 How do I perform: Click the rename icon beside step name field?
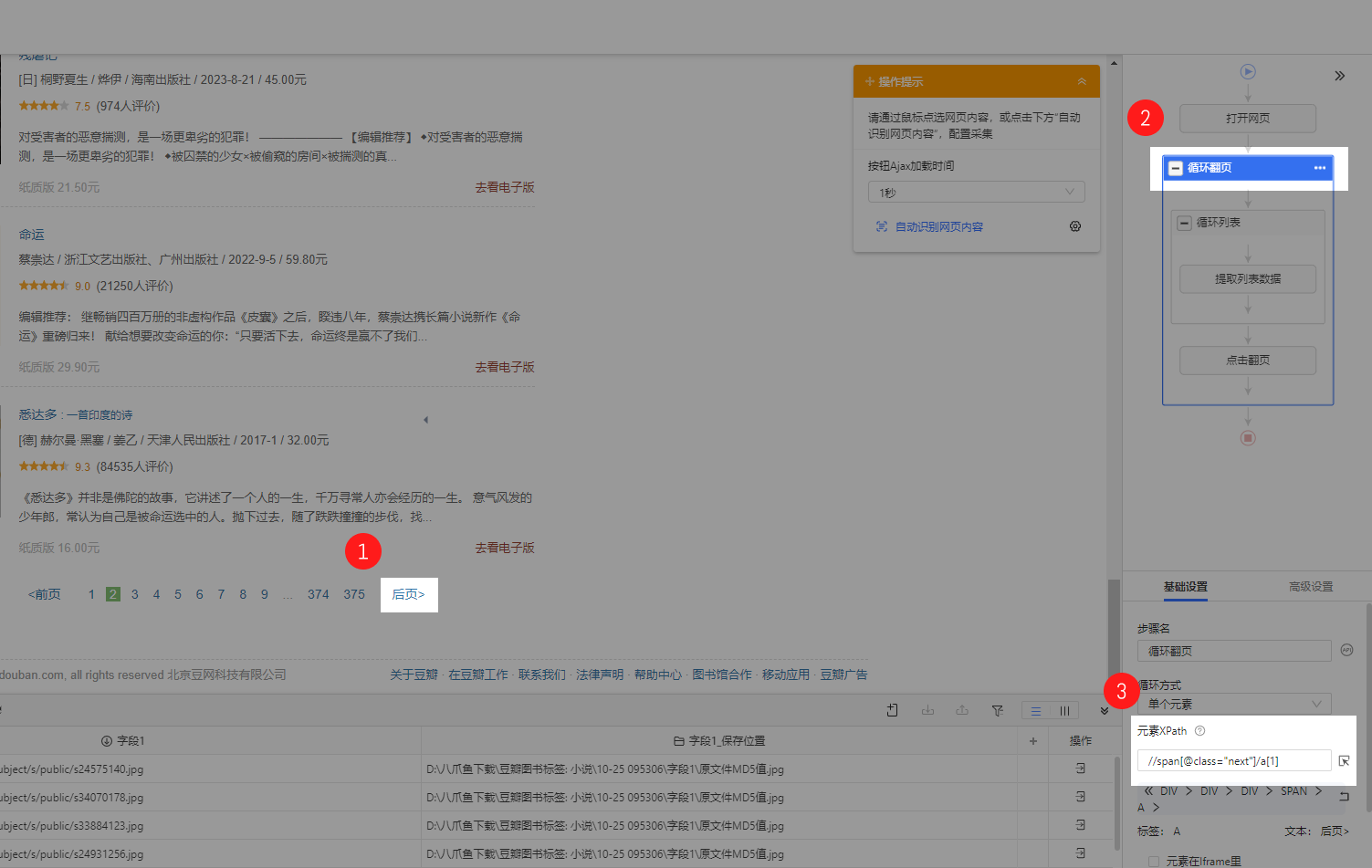1346,651
